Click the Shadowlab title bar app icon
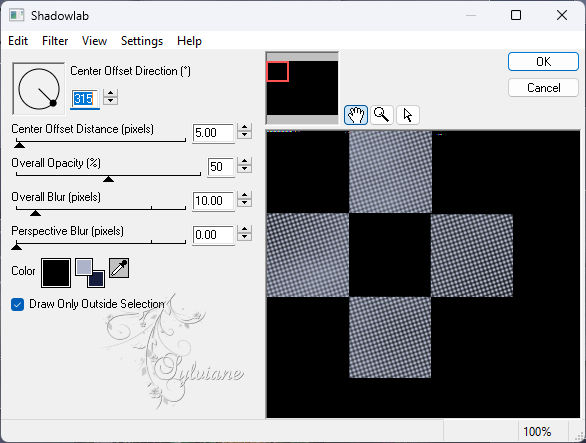586x443 pixels. pos(16,15)
